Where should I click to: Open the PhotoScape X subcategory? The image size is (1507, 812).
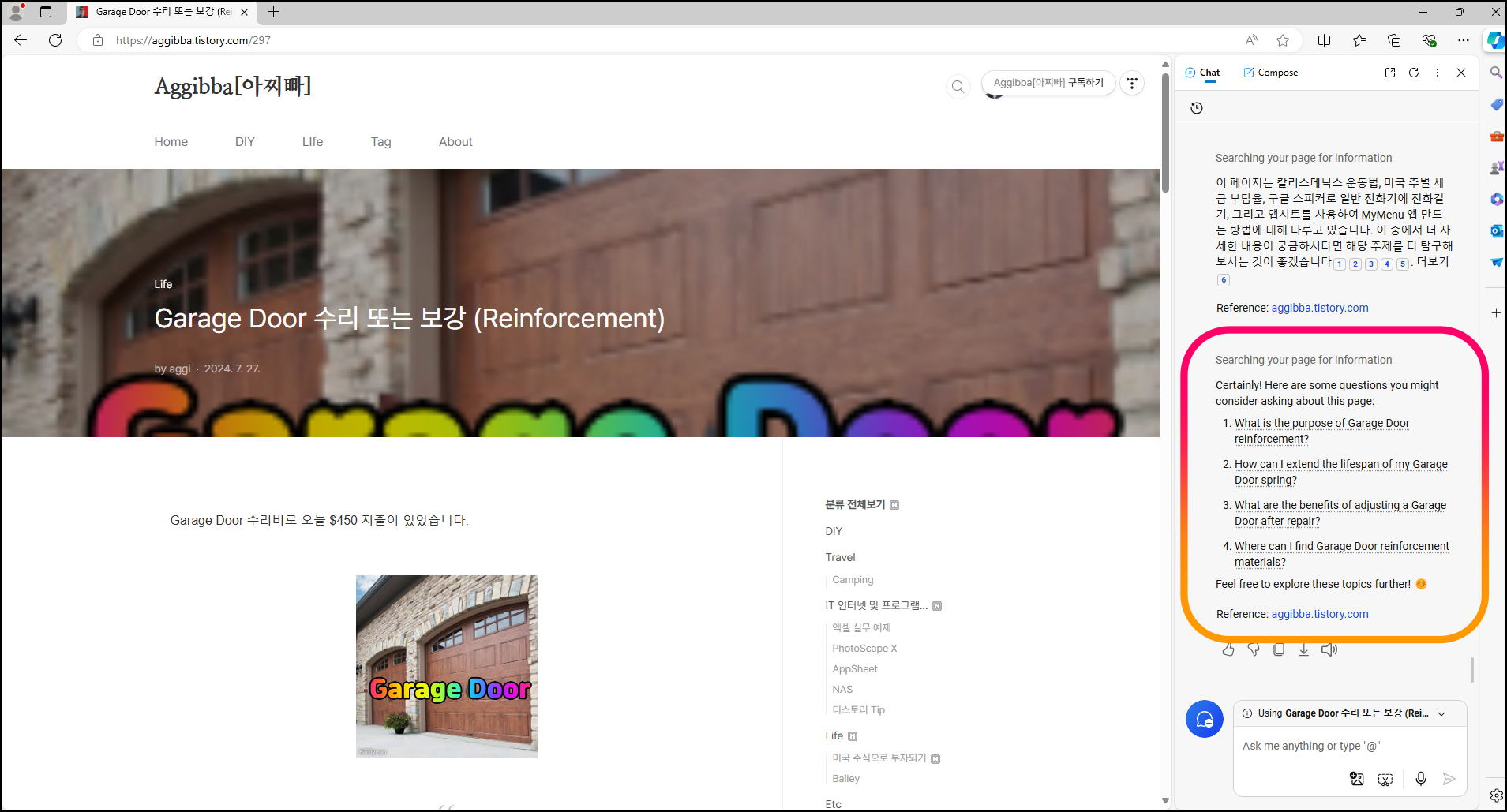[x=864, y=649]
